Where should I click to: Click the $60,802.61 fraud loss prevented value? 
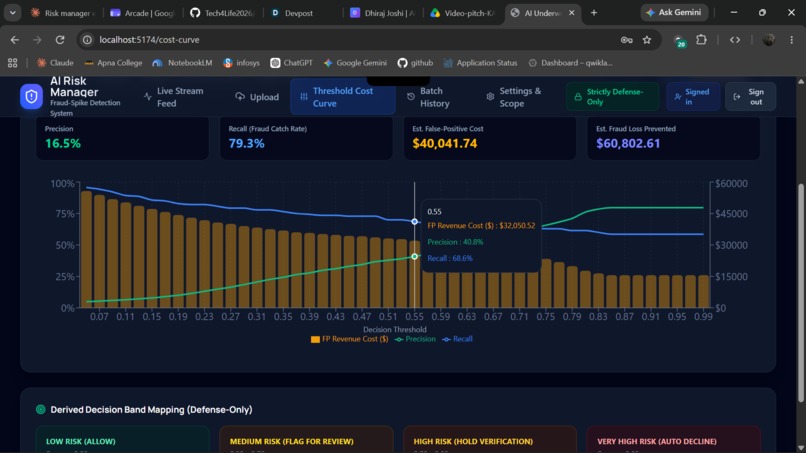[x=628, y=143]
